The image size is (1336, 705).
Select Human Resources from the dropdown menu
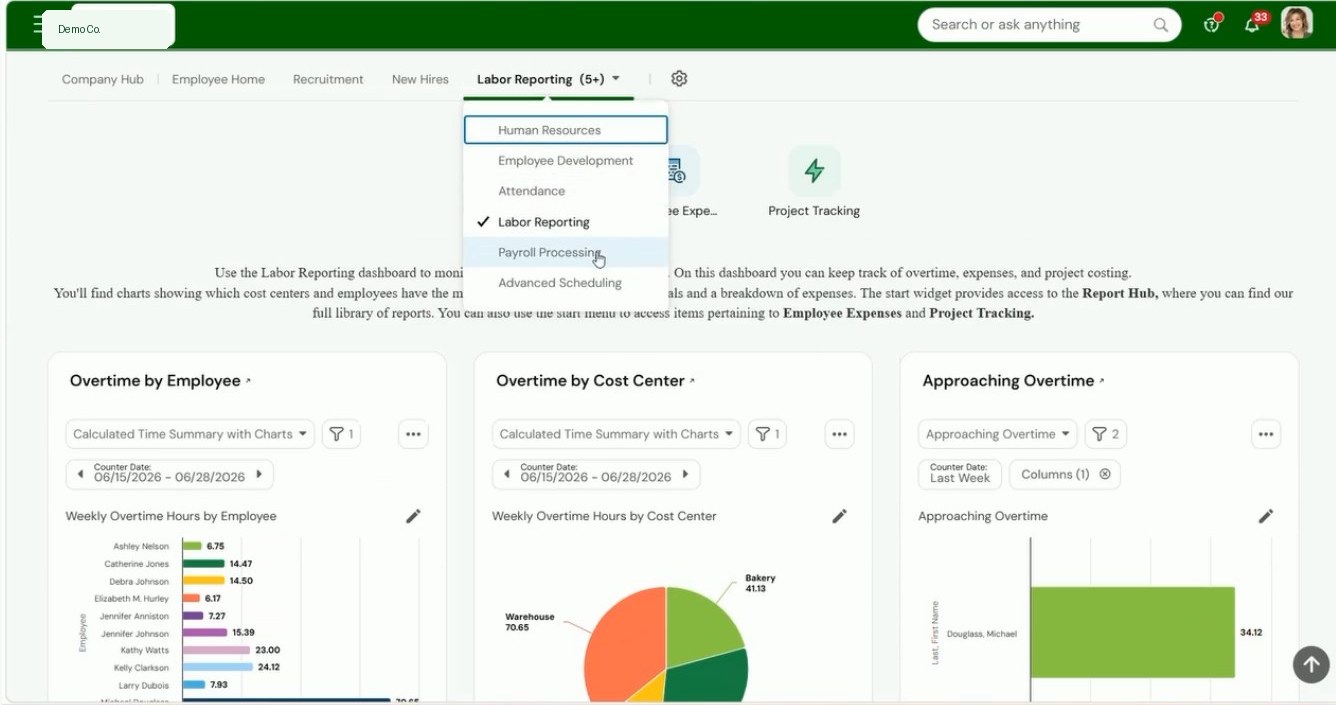565,130
